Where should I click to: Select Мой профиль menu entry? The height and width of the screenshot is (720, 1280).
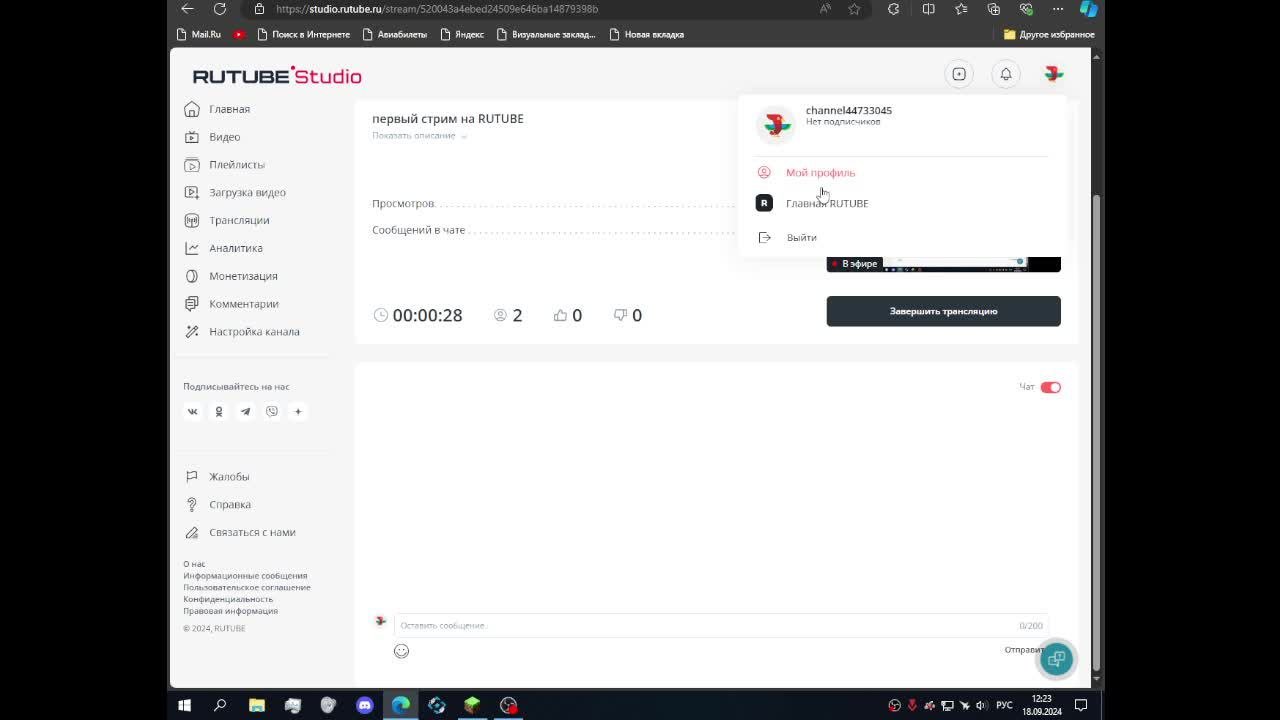[x=820, y=172]
